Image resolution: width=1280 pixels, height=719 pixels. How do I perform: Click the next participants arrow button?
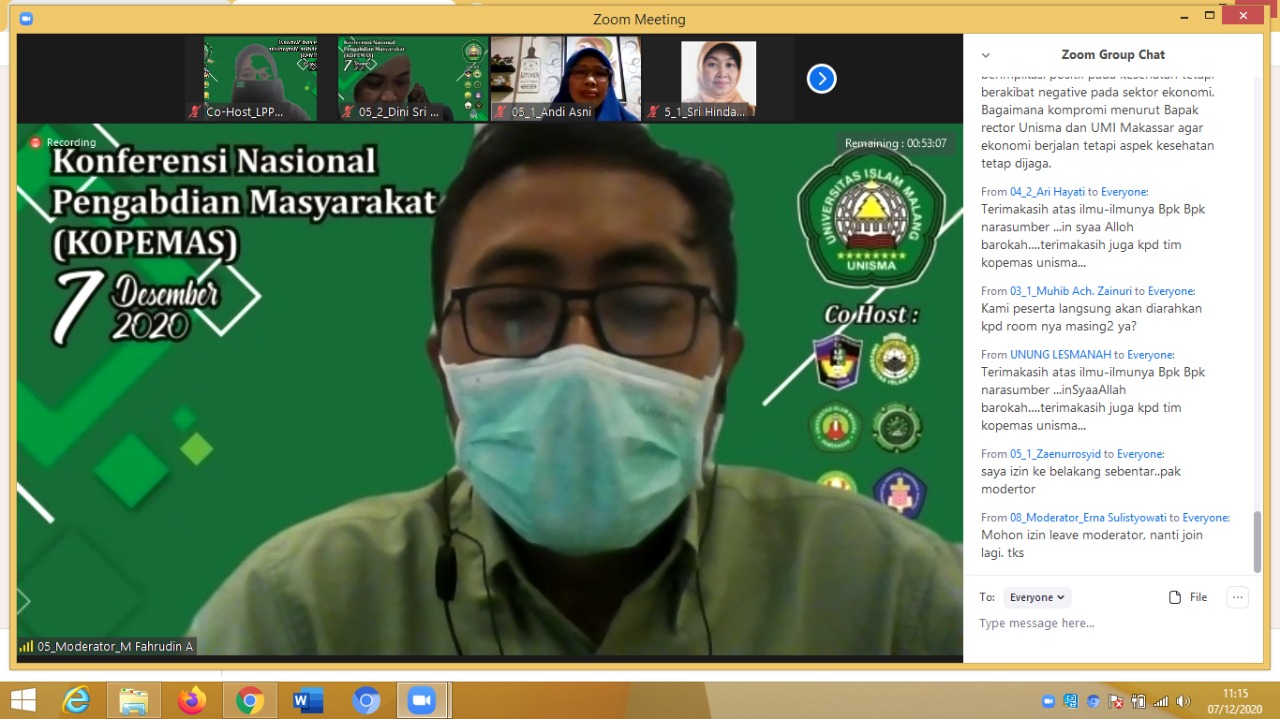click(x=821, y=78)
